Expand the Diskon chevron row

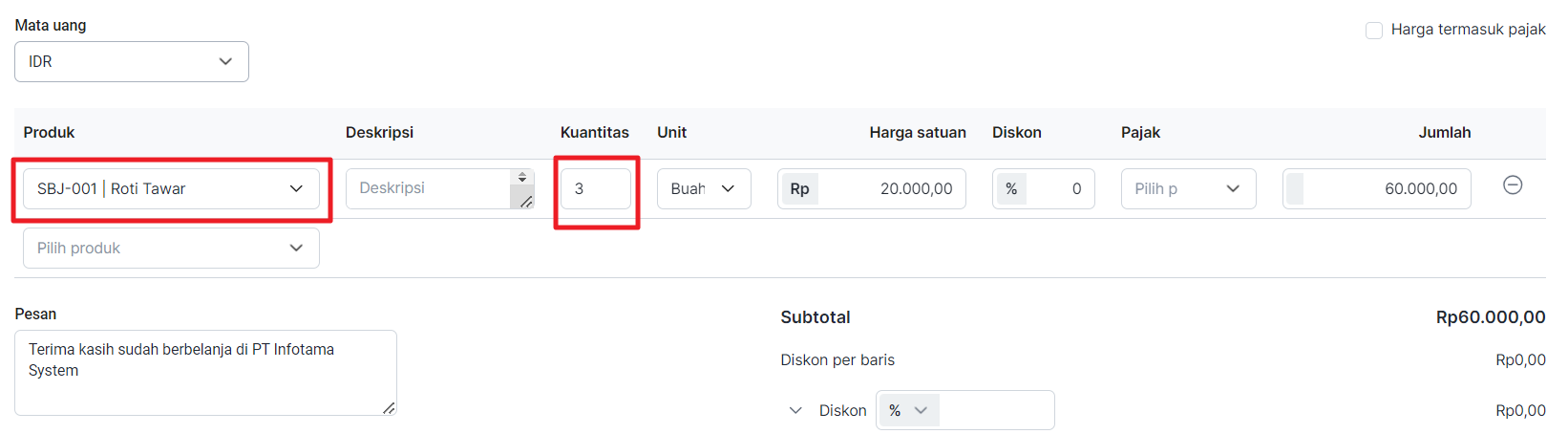point(795,411)
